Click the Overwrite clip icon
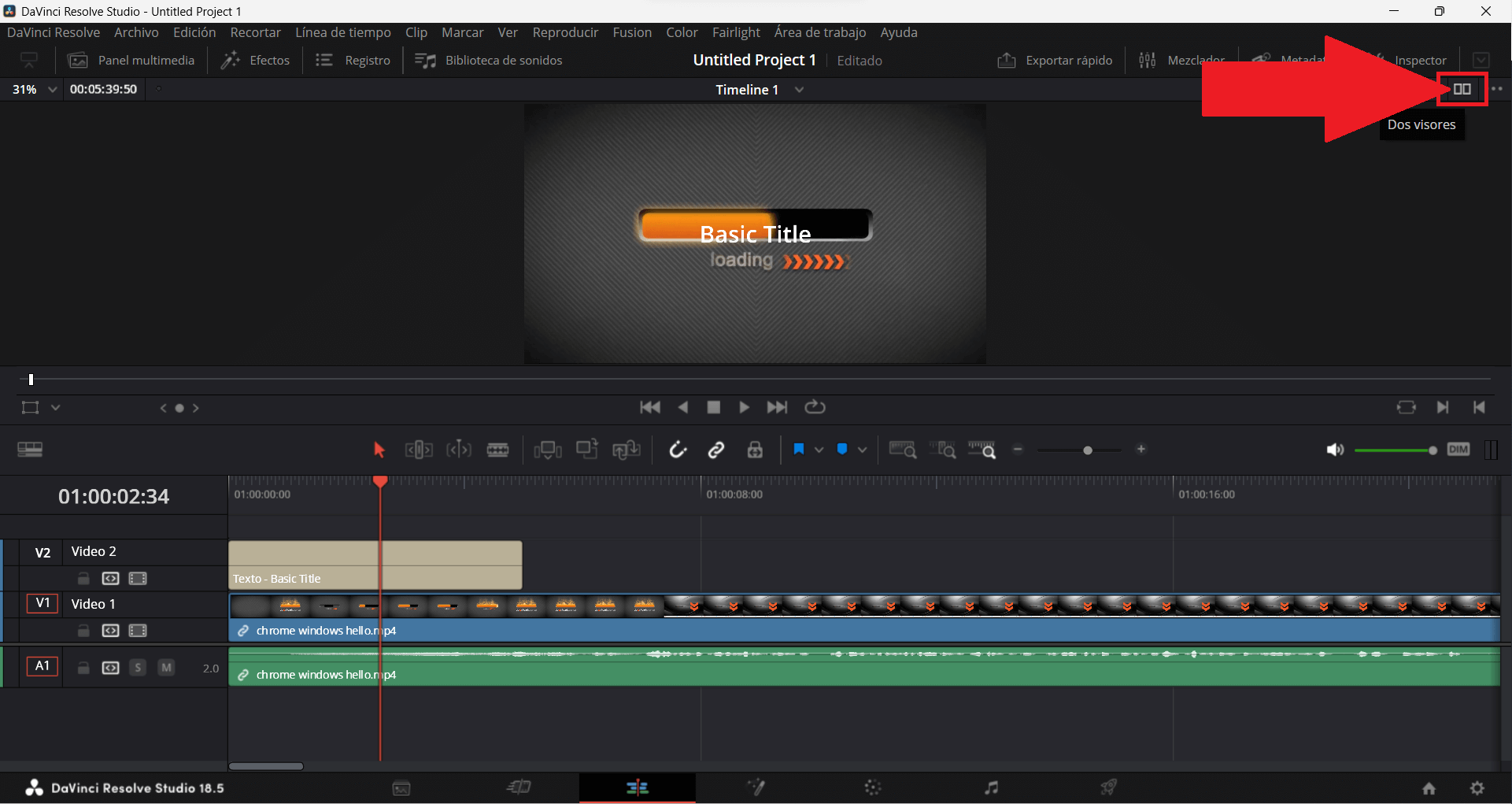The height and width of the screenshot is (804, 1512). point(587,449)
